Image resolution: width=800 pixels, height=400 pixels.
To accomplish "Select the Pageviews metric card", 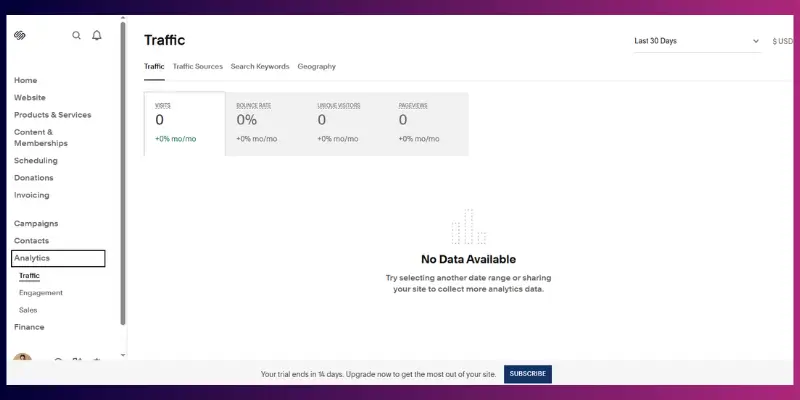I will (428, 124).
